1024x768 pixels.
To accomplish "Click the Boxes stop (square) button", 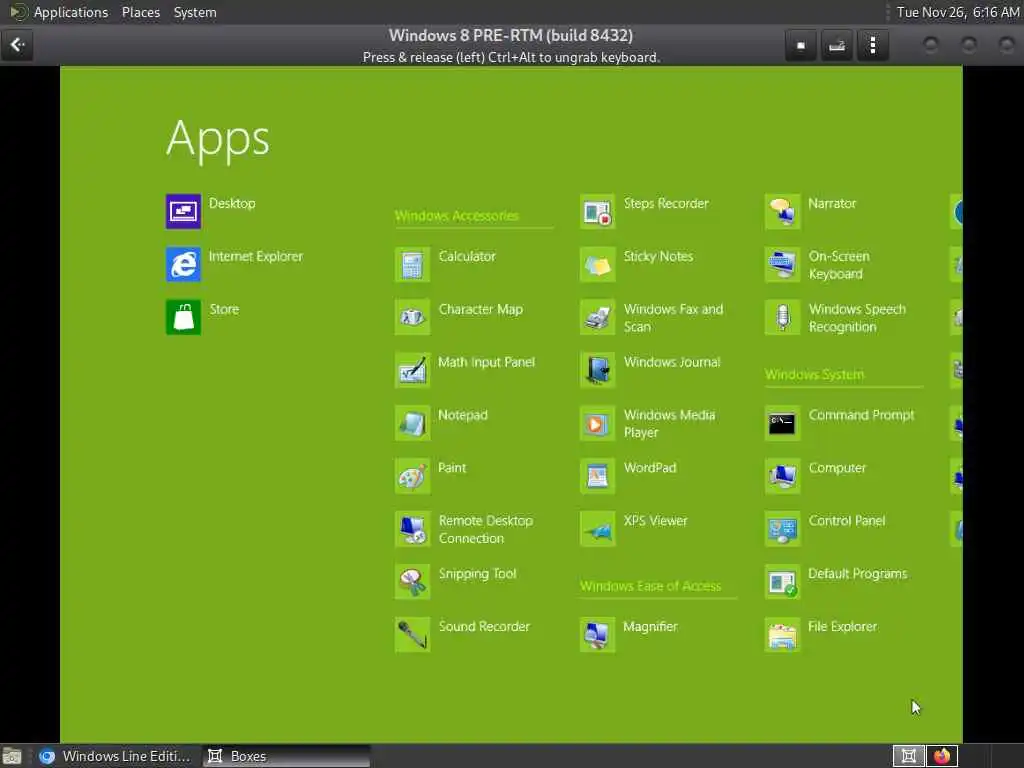I will pos(801,45).
